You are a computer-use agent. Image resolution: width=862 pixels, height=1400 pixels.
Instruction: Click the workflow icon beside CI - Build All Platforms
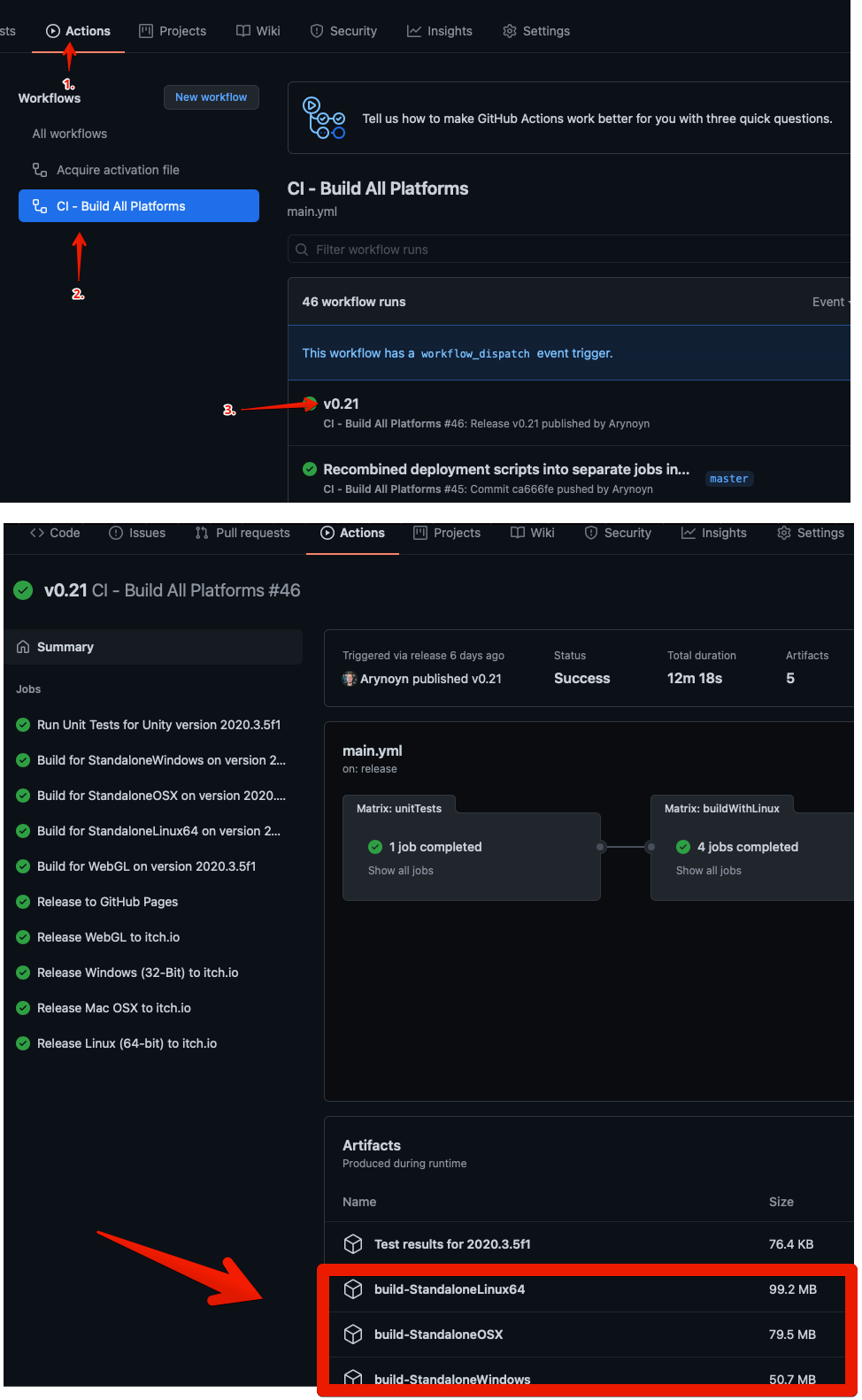click(40, 206)
